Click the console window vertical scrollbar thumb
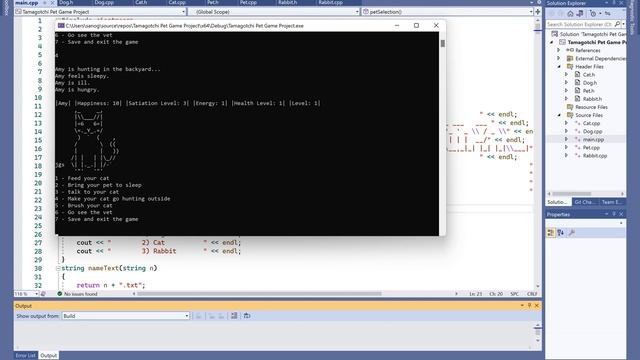The width and height of the screenshot is (640, 360). [x=442, y=43]
